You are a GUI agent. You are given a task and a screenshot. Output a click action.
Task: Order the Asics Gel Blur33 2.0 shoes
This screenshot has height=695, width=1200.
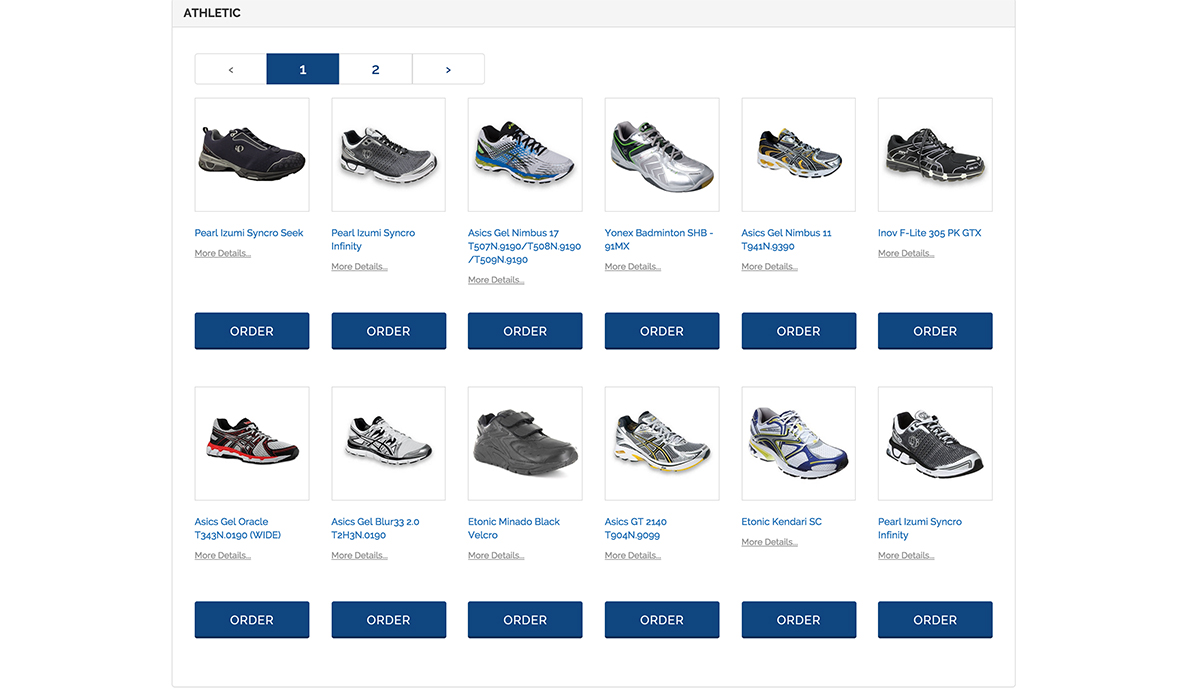pos(388,619)
